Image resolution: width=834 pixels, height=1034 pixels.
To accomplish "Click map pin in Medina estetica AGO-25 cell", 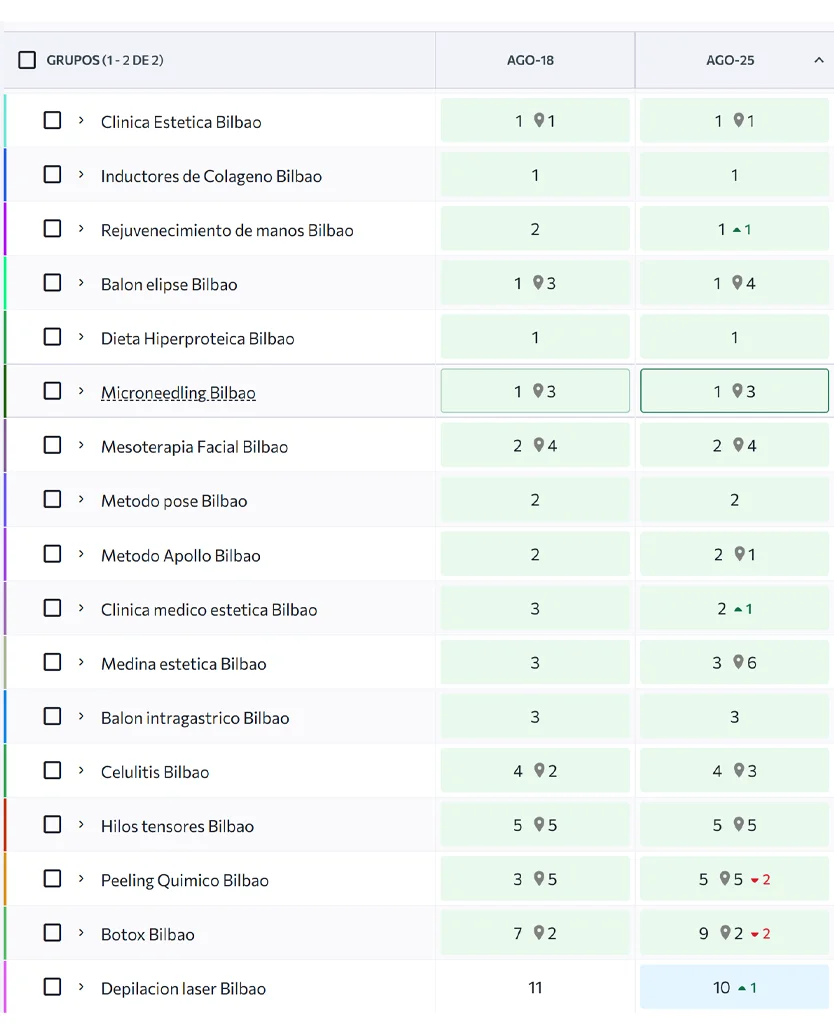I will click(x=738, y=661).
